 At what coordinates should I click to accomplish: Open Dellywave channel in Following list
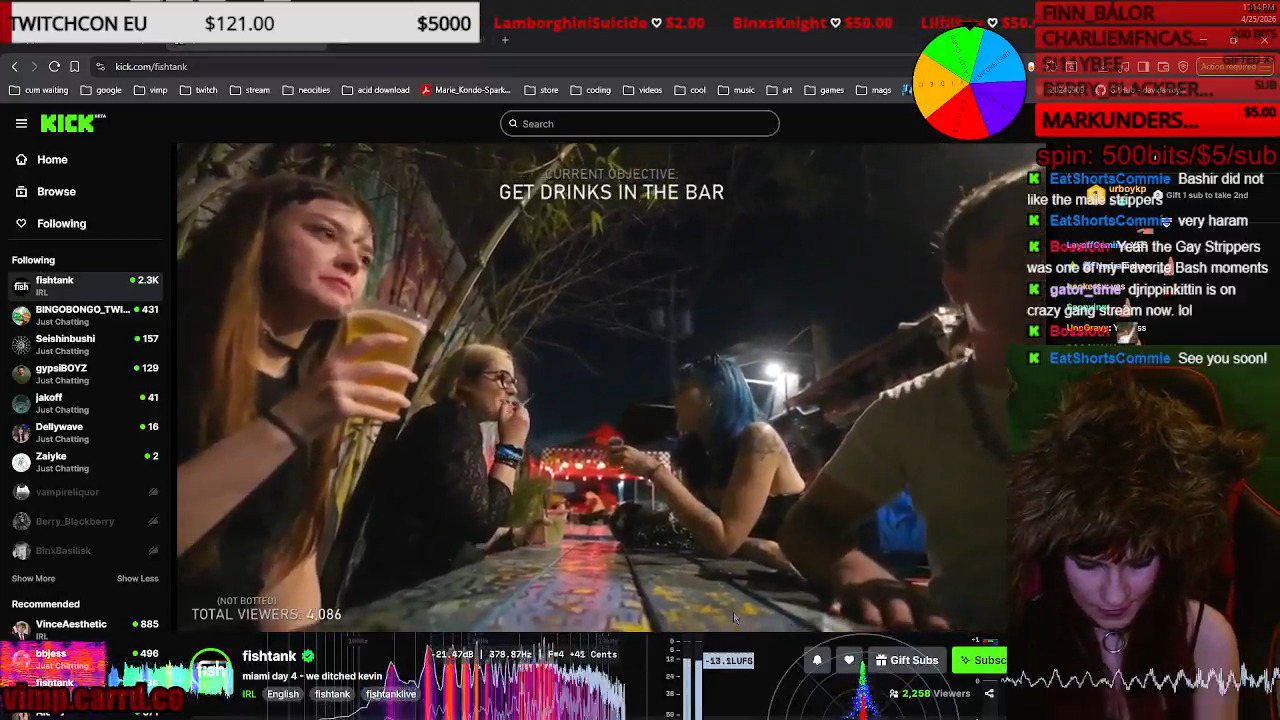pos(85,432)
